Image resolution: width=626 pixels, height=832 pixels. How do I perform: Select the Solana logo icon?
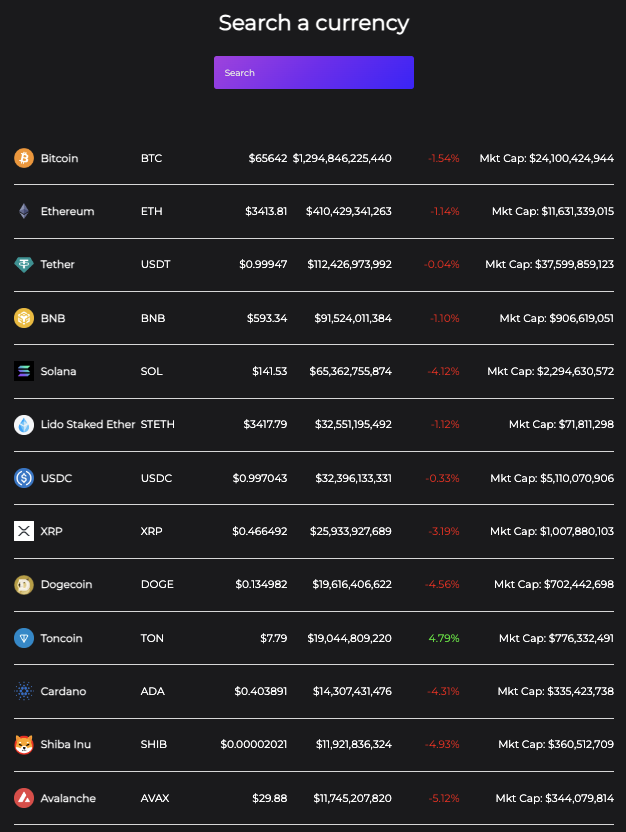[24, 371]
